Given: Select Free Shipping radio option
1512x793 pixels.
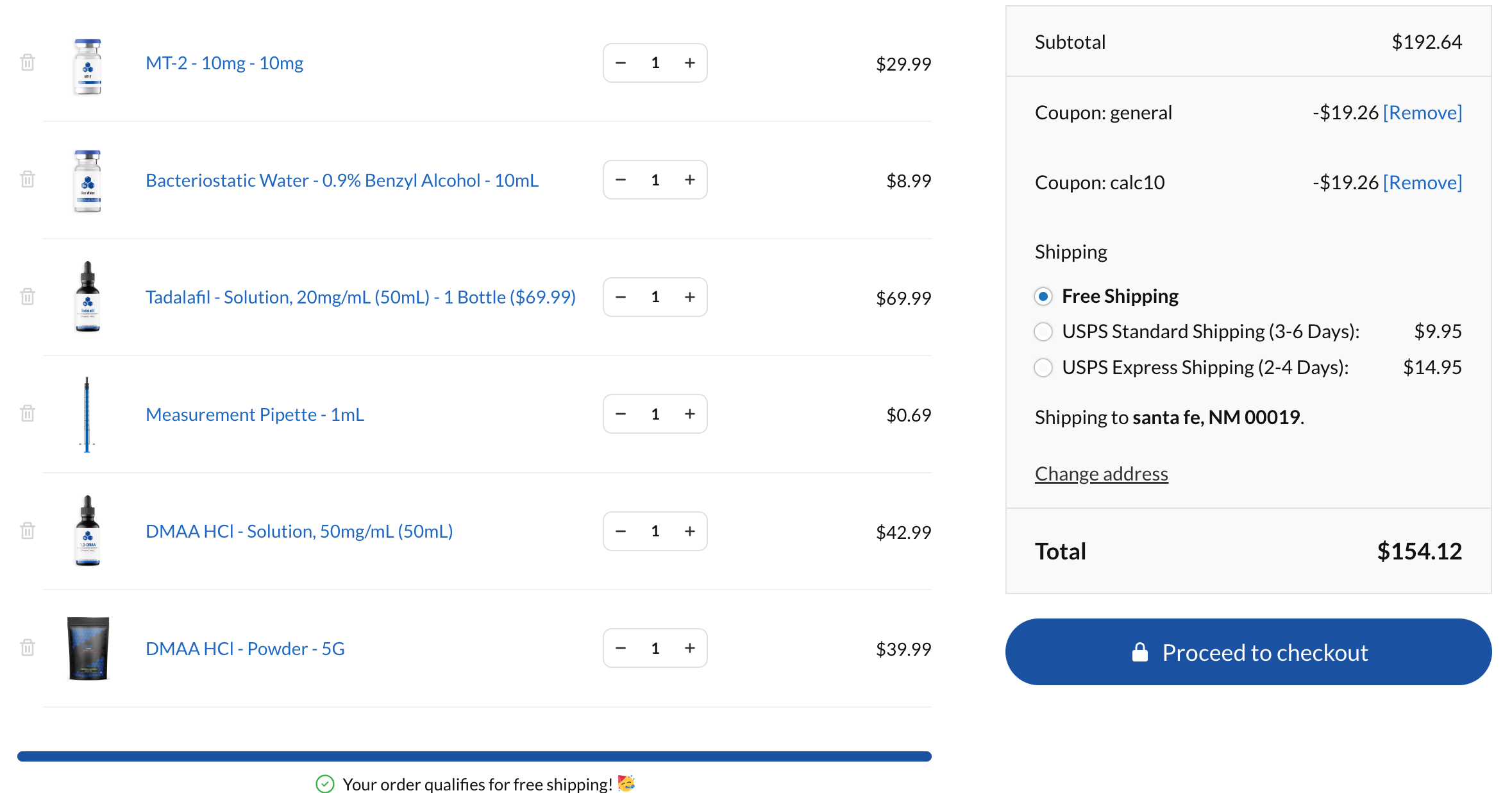Looking at the screenshot, I should [1043, 296].
